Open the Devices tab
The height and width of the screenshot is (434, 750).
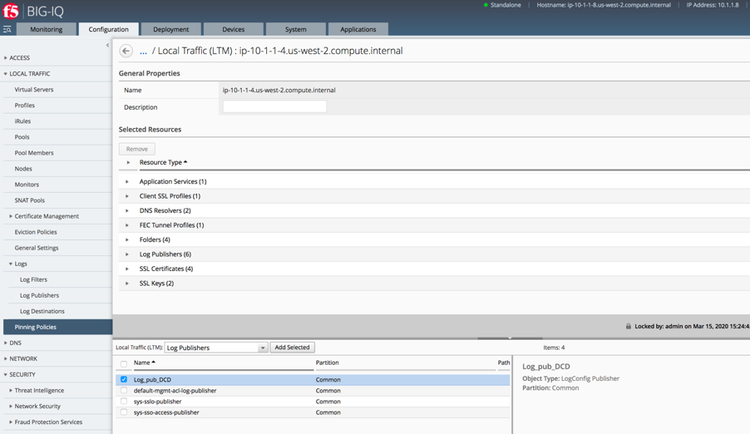[x=231, y=30]
